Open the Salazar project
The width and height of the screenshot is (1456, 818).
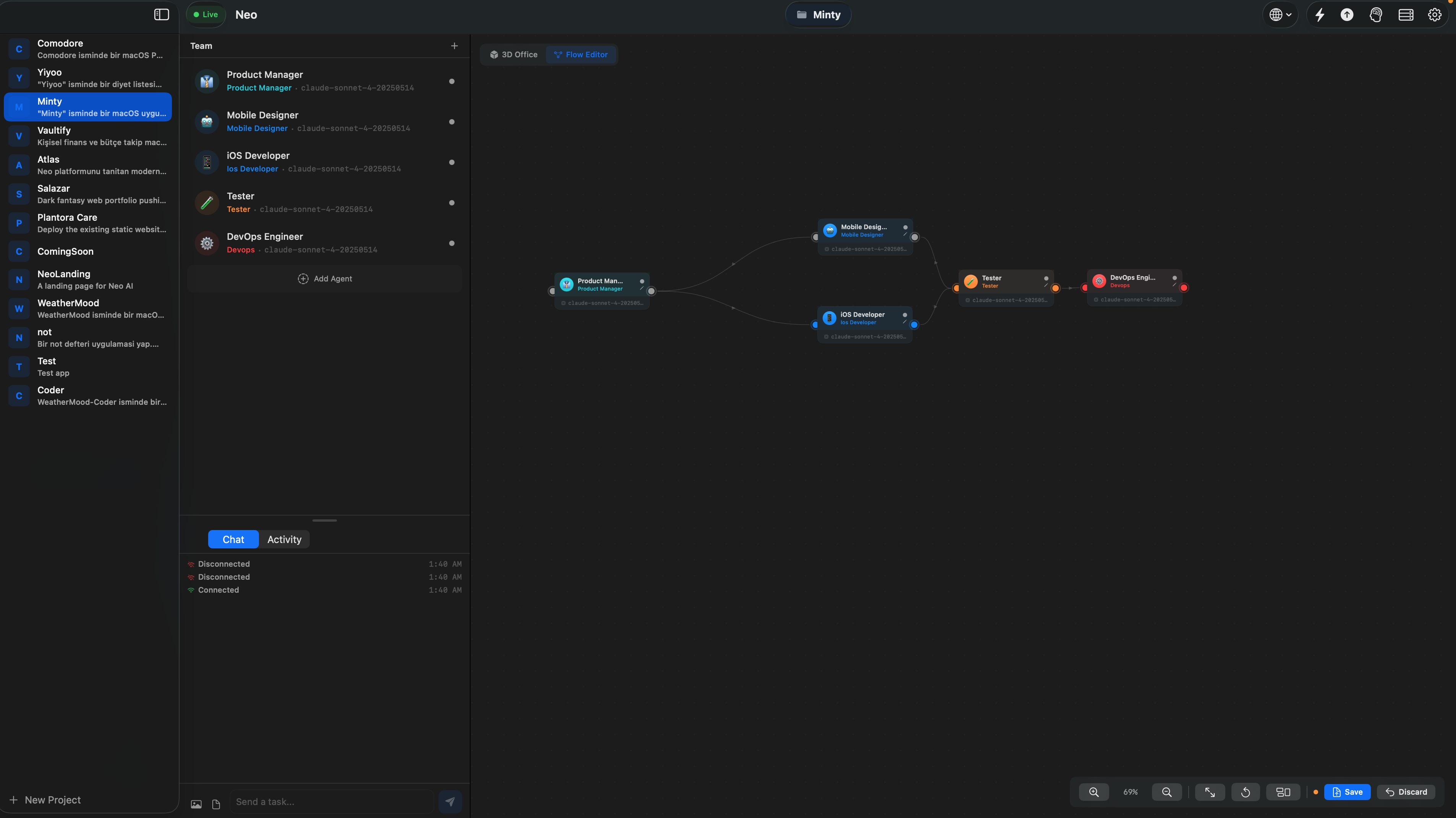click(x=87, y=194)
